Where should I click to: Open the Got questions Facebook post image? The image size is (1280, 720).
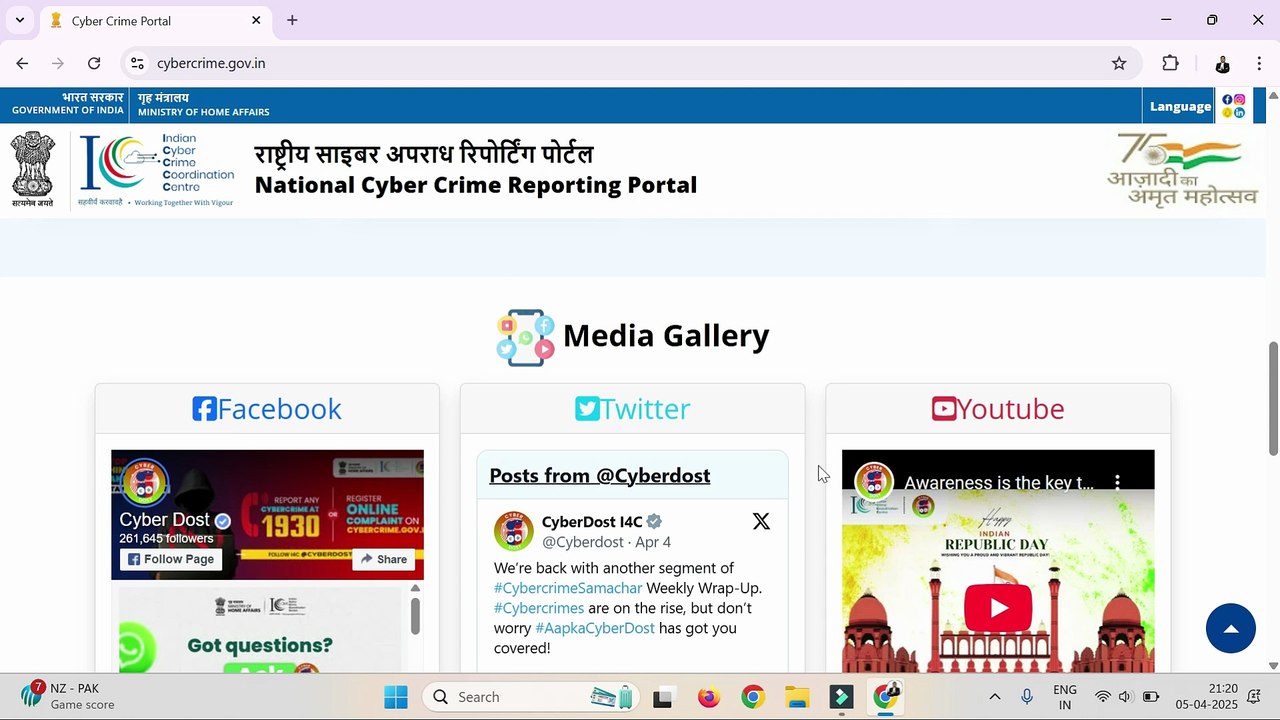(261, 630)
